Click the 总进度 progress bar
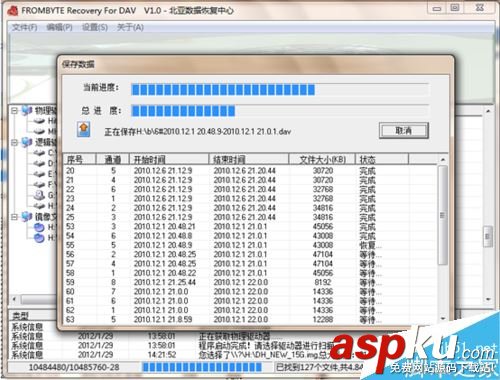This screenshot has height=380, width=500. pos(280,111)
